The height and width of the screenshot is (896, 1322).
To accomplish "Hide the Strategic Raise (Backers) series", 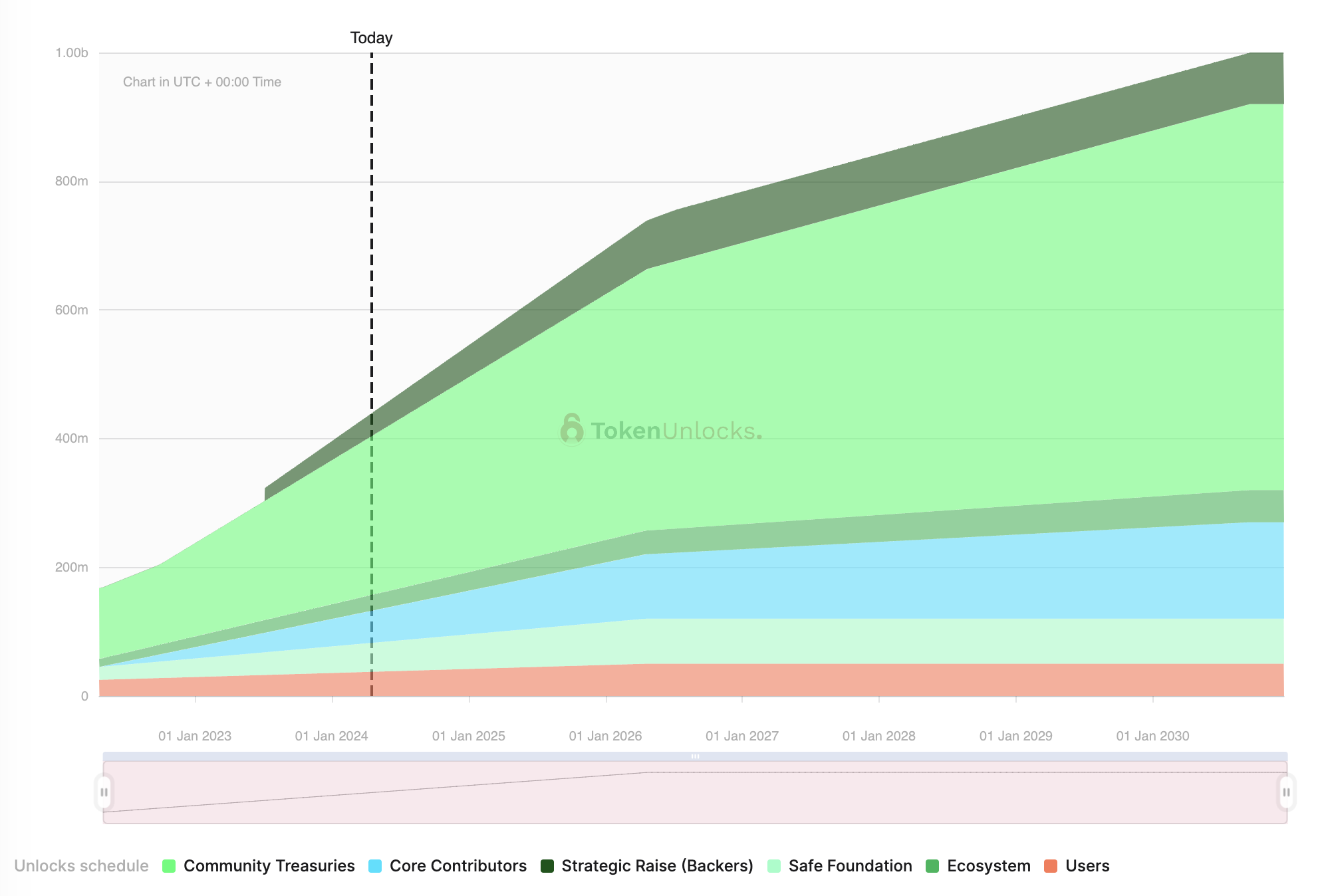I will pyautogui.click(x=657, y=866).
